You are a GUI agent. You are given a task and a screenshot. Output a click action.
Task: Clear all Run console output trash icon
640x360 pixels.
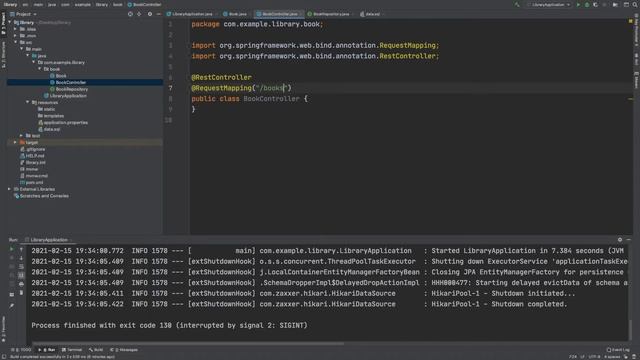[21, 293]
